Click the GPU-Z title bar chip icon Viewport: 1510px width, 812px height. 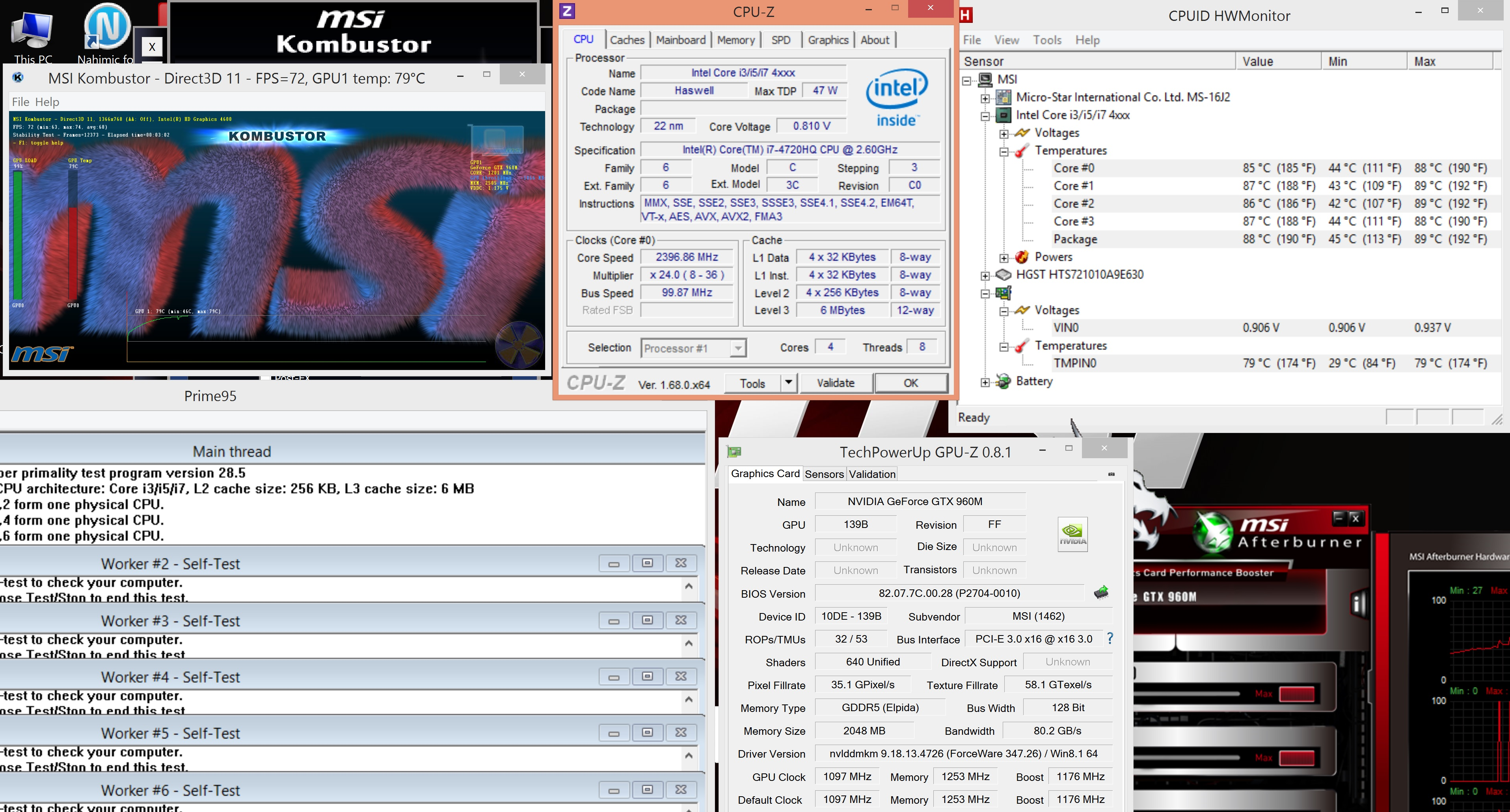tap(734, 452)
